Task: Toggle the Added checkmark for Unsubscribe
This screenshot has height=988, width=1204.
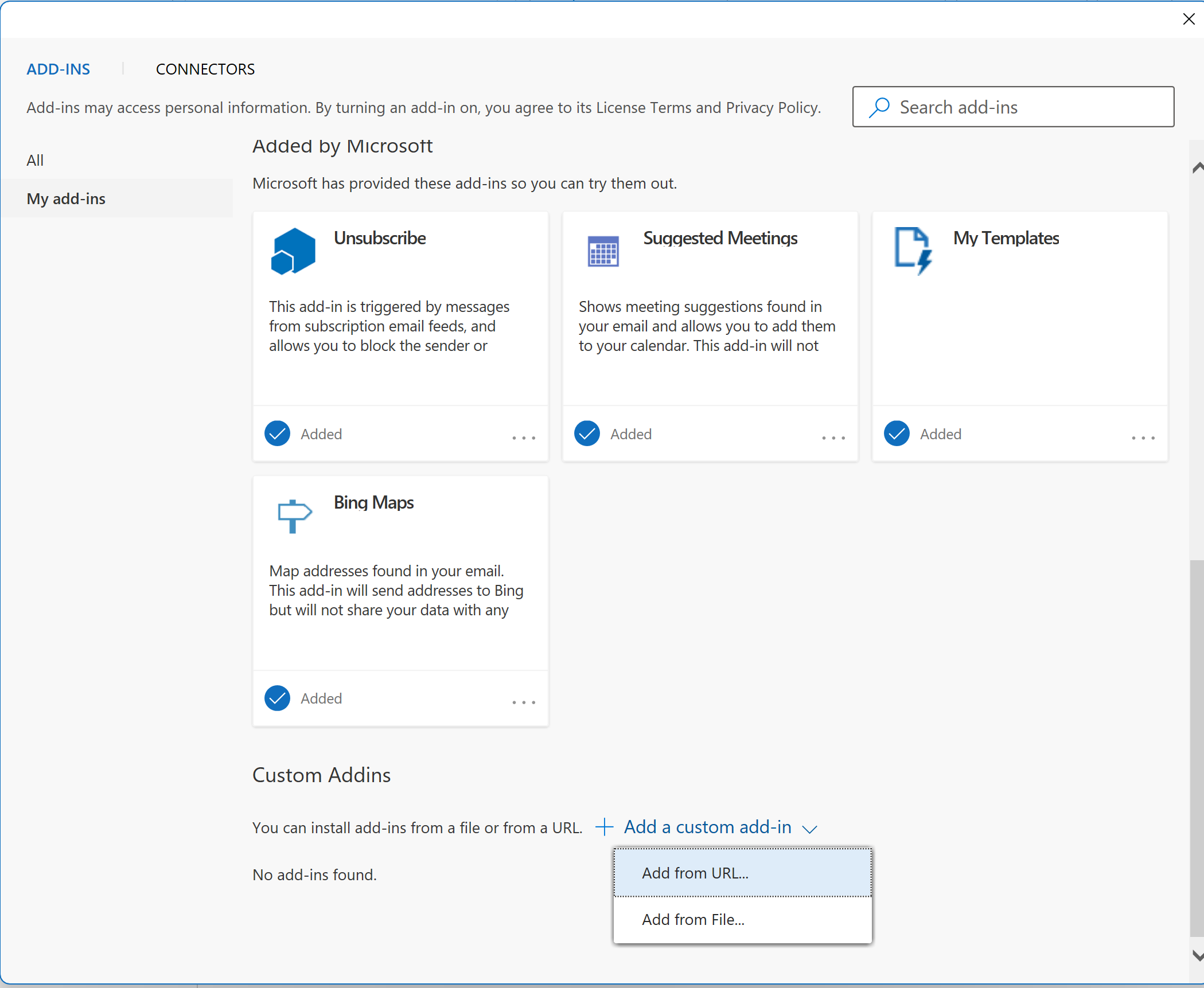Action: [x=277, y=434]
